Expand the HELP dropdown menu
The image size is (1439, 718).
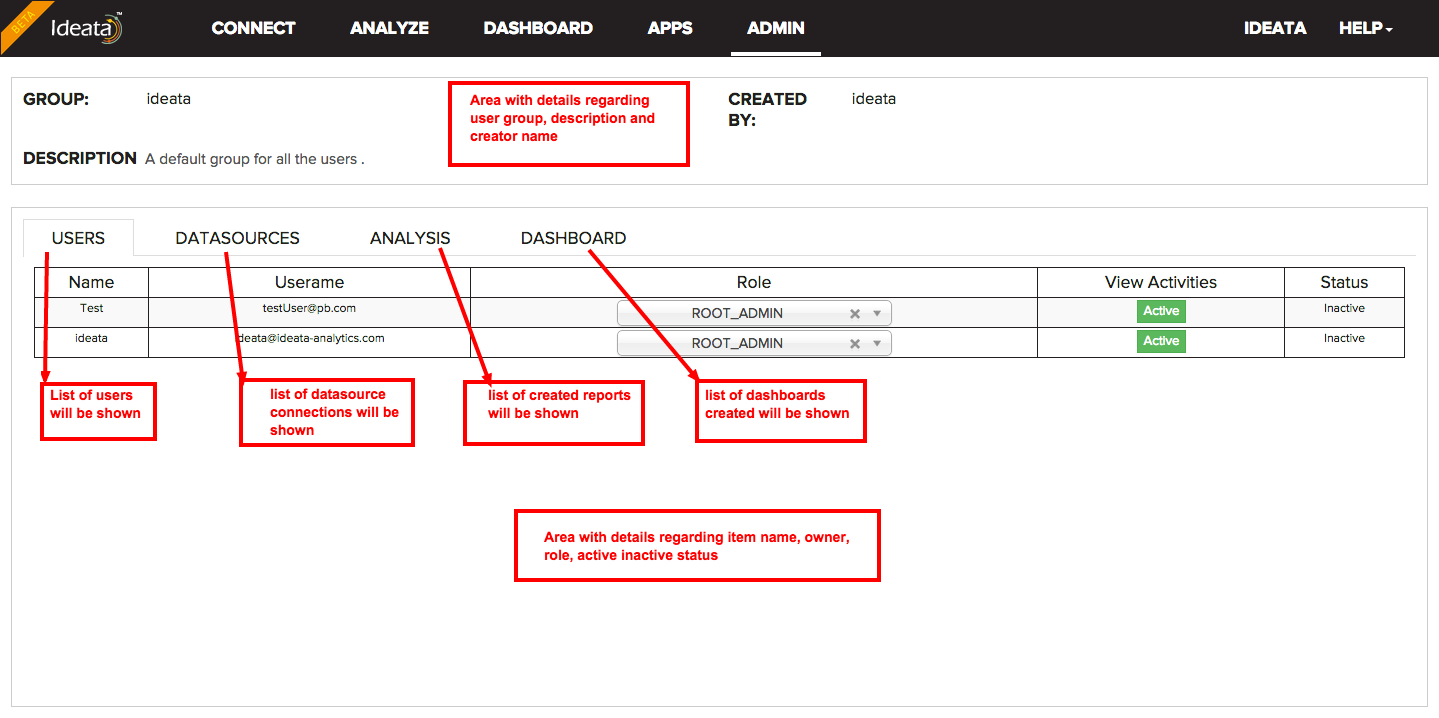(1366, 28)
